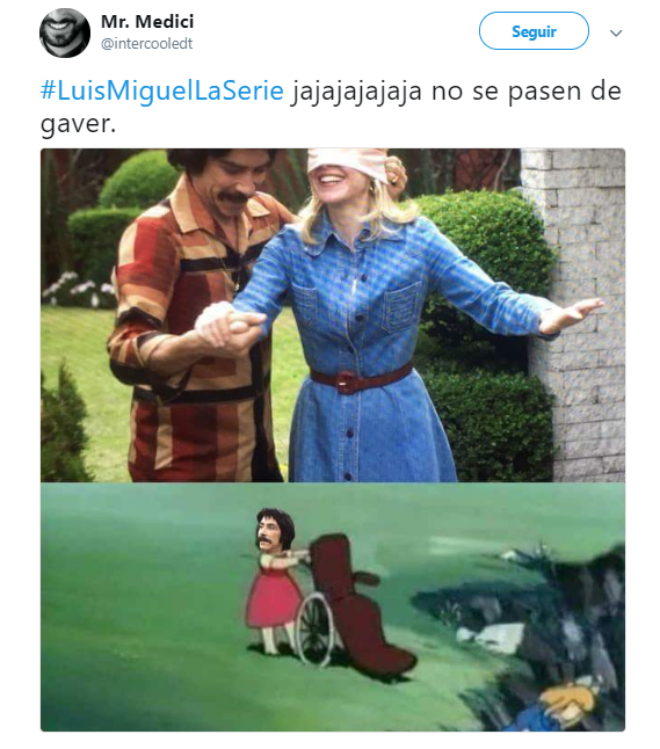Click the 'jajajajajaja' text in the tweet
Viewport: 660px width, 749px height.
(357, 92)
